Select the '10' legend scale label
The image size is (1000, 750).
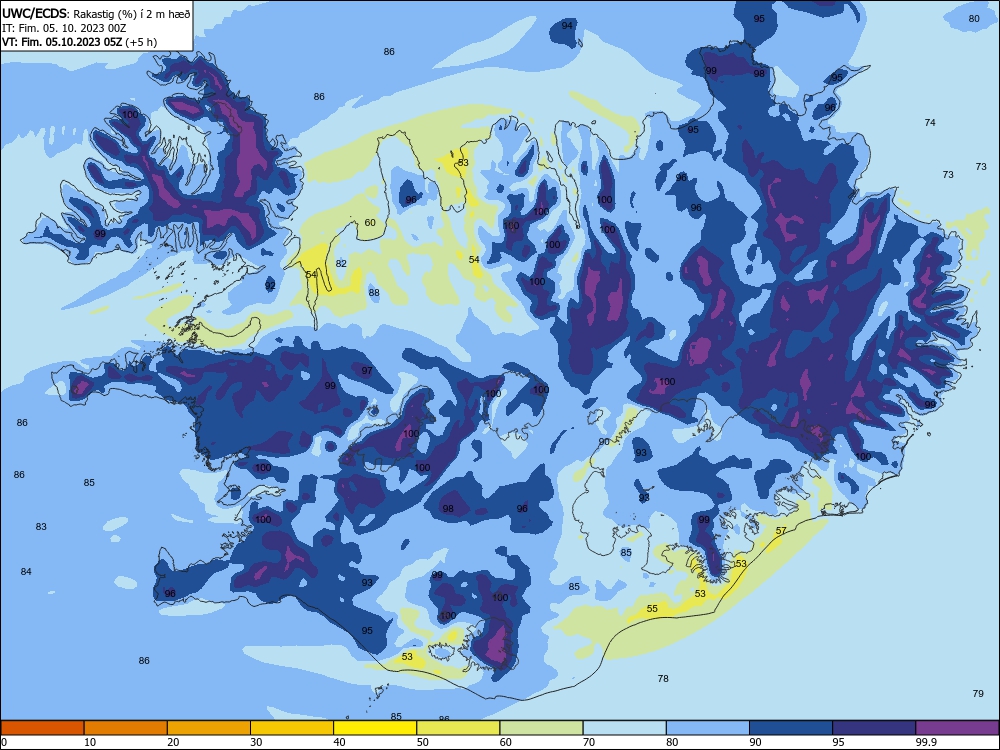pyautogui.click(x=90, y=742)
